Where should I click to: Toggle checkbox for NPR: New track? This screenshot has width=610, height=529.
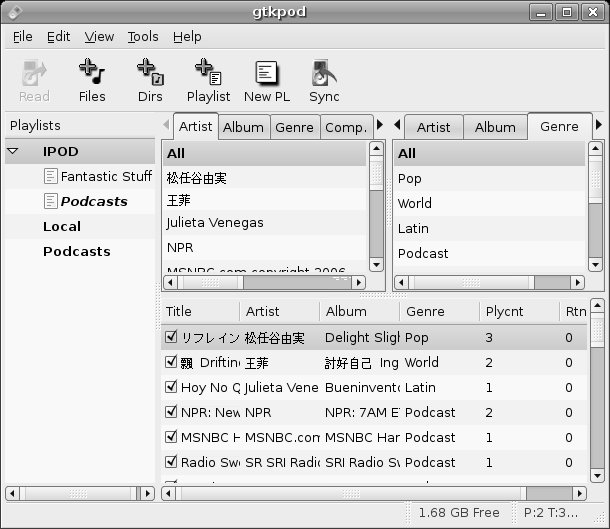[x=171, y=412]
